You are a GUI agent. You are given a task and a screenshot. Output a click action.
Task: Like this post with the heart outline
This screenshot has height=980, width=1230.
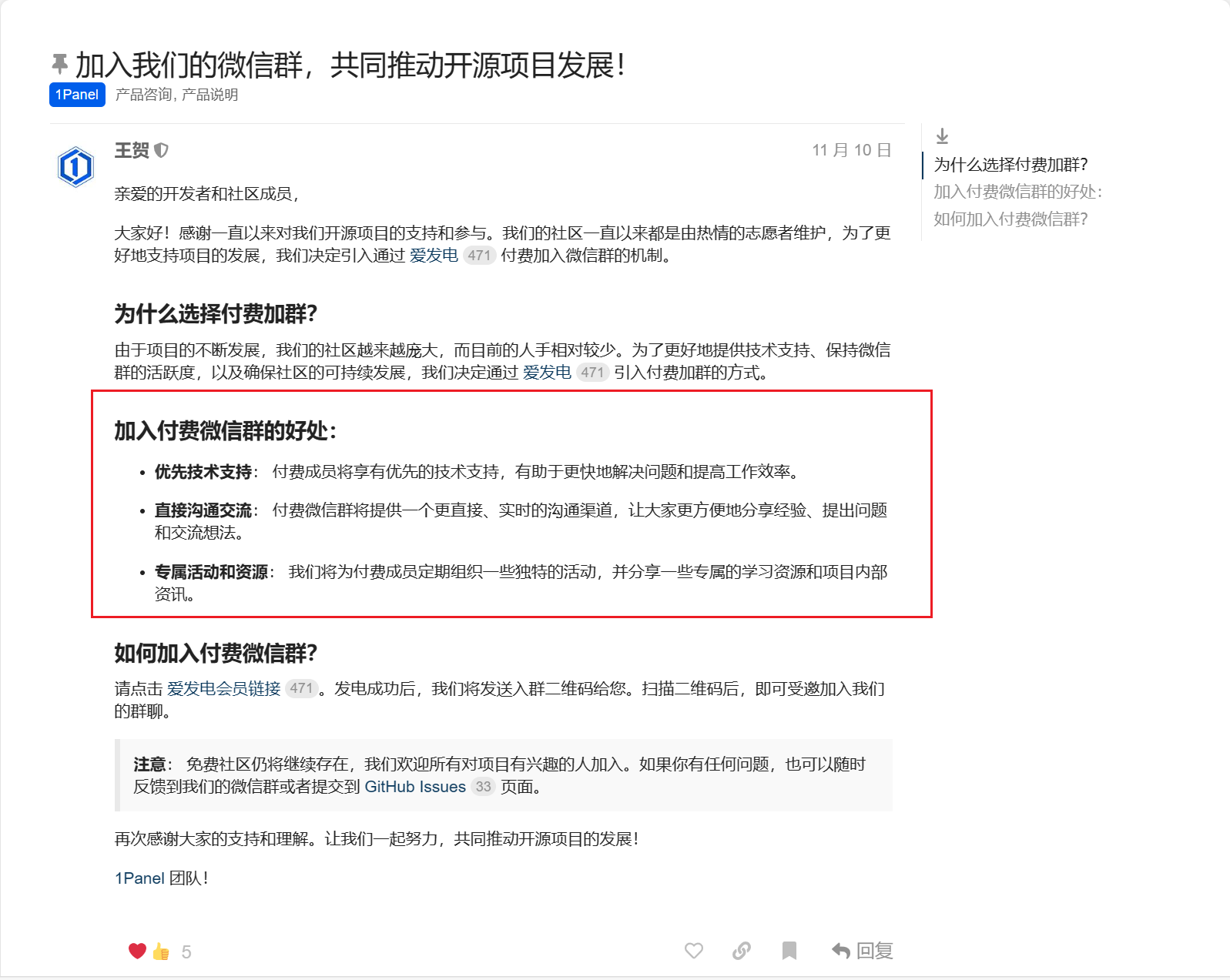(694, 951)
